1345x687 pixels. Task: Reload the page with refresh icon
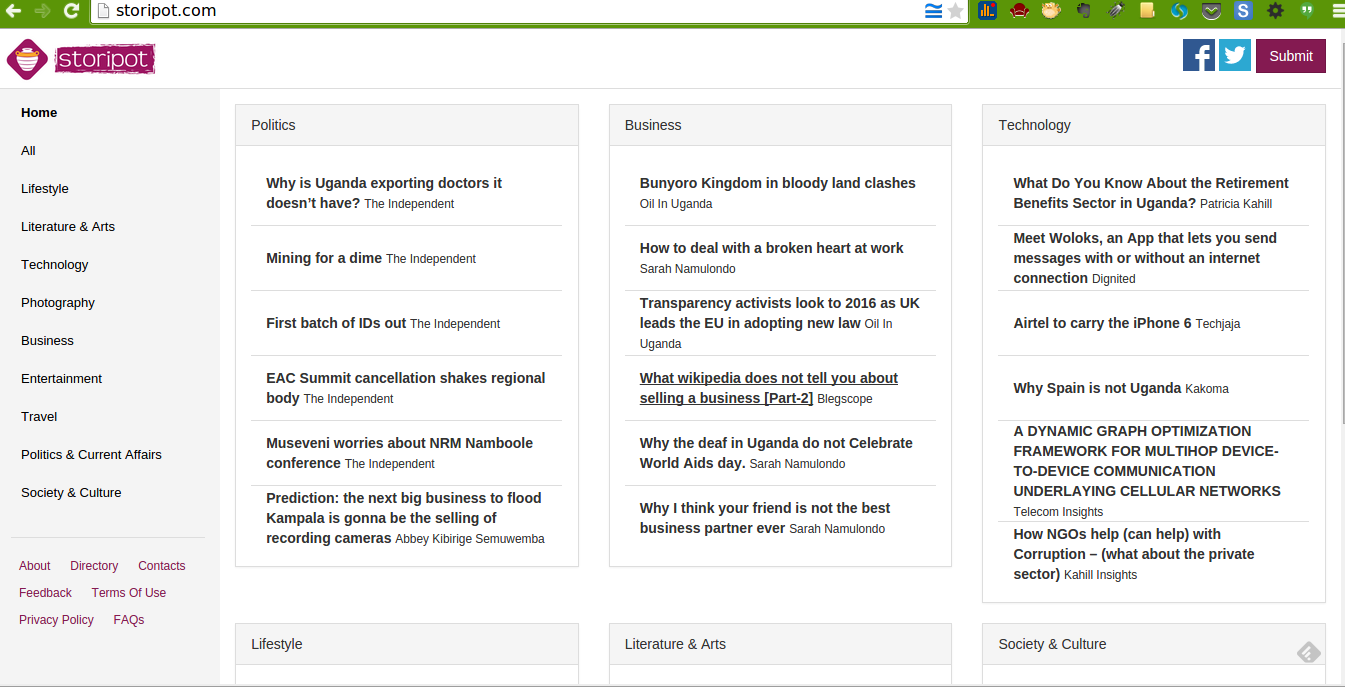71,11
